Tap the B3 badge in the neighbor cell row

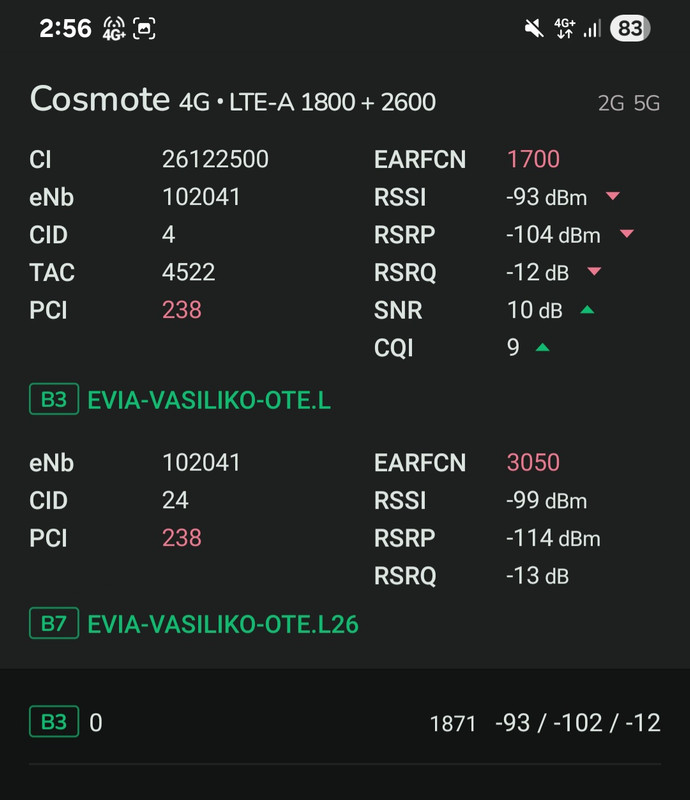pyautogui.click(x=54, y=721)
